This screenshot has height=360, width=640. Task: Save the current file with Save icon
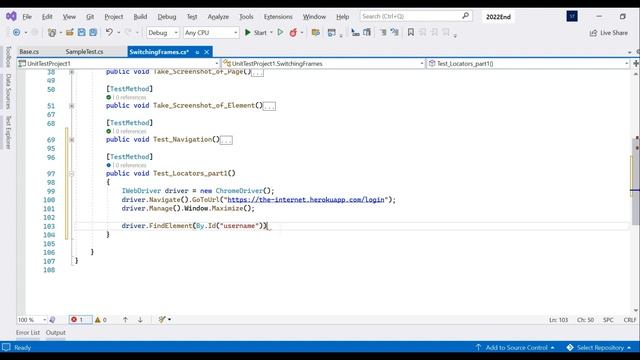pos(82,32)
